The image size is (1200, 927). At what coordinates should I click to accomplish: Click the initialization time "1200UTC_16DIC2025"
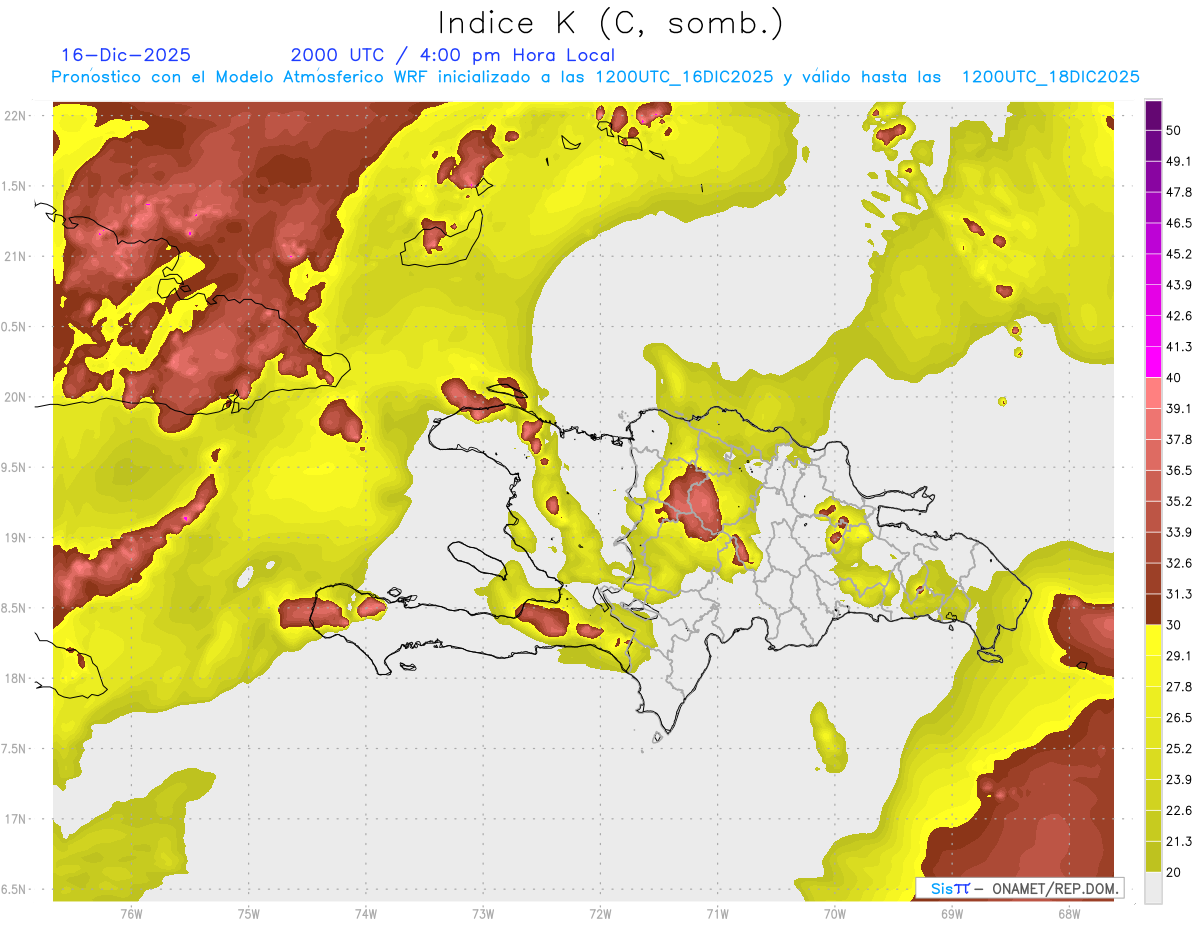tap(684, 76)
